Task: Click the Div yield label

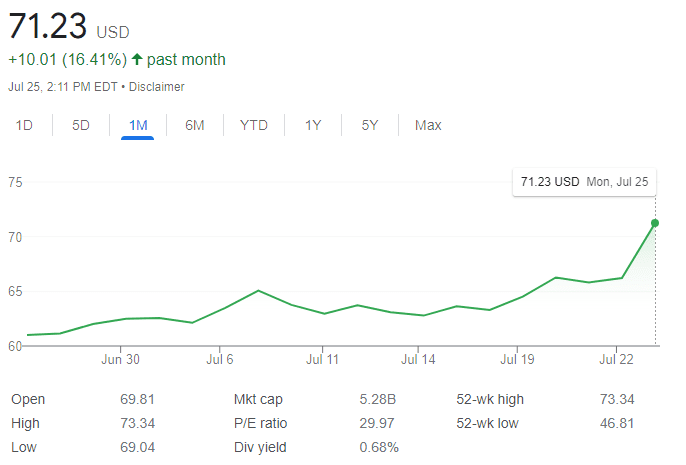Action: [x=258, y=447]
